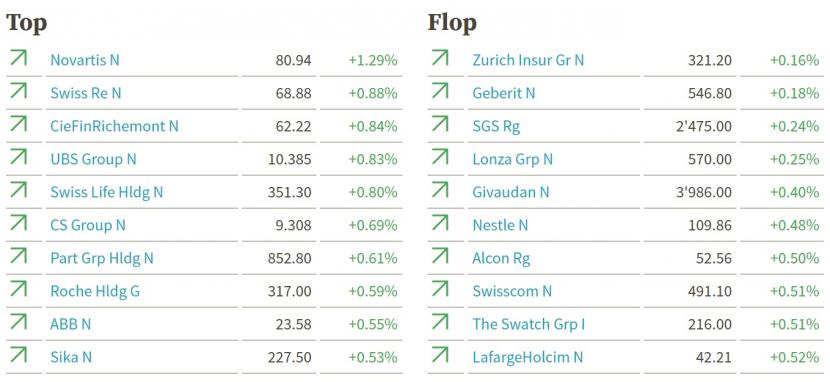Viewport: 830px width, 382px height.
Task: Open the Novartis N stock link
Action: (x=85, y=60)
